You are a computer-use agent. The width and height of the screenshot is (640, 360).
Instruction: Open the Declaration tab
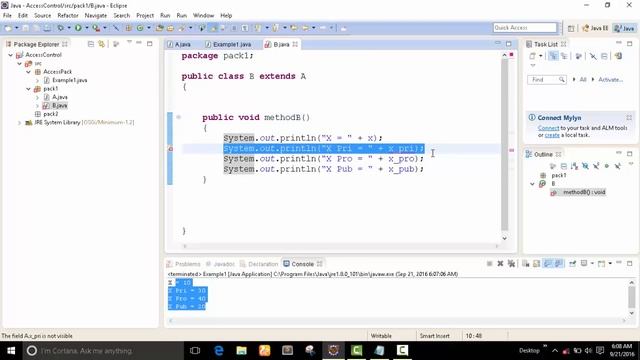259,264
